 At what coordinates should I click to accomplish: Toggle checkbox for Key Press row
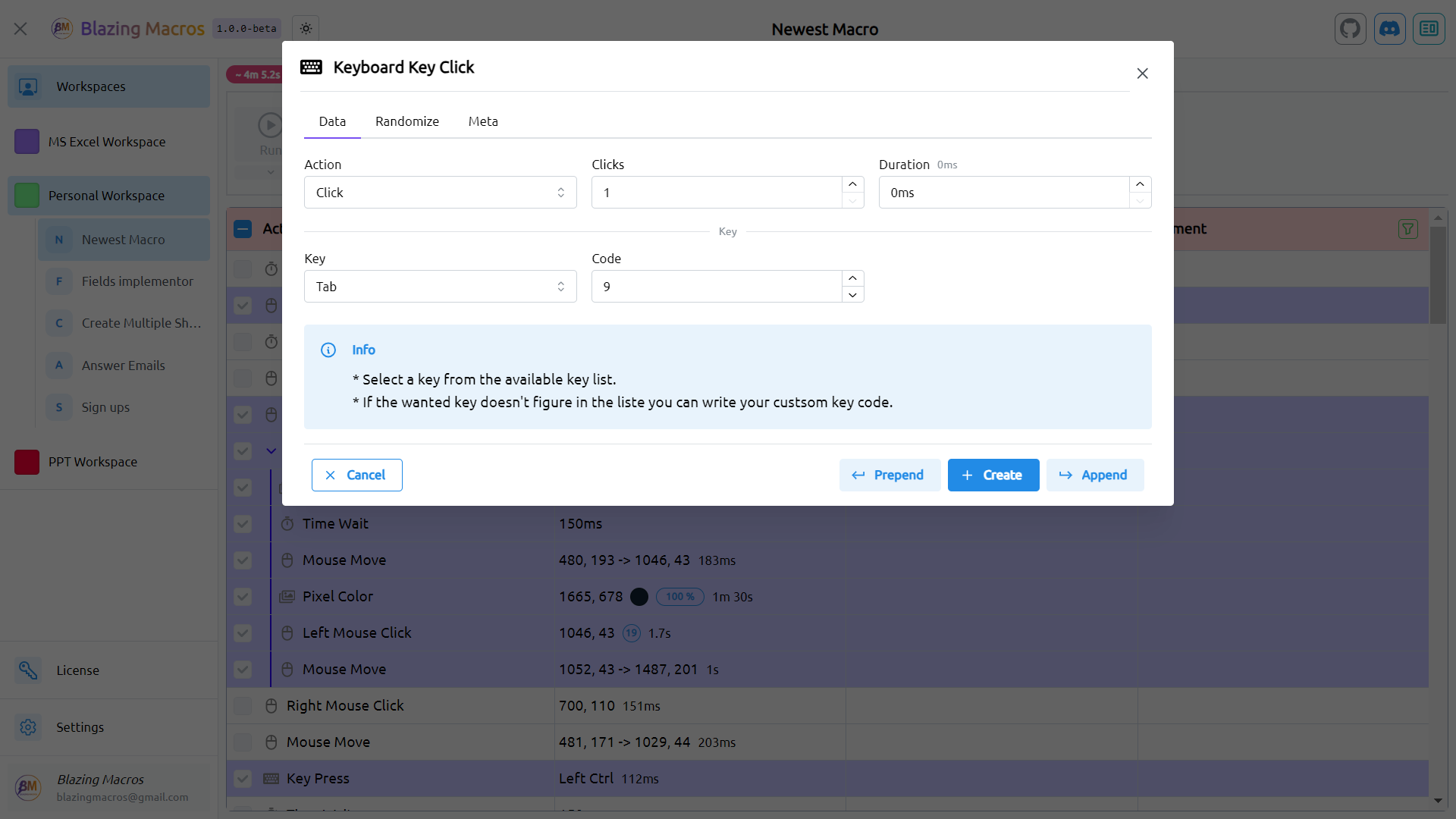click(x=243, y=779)
